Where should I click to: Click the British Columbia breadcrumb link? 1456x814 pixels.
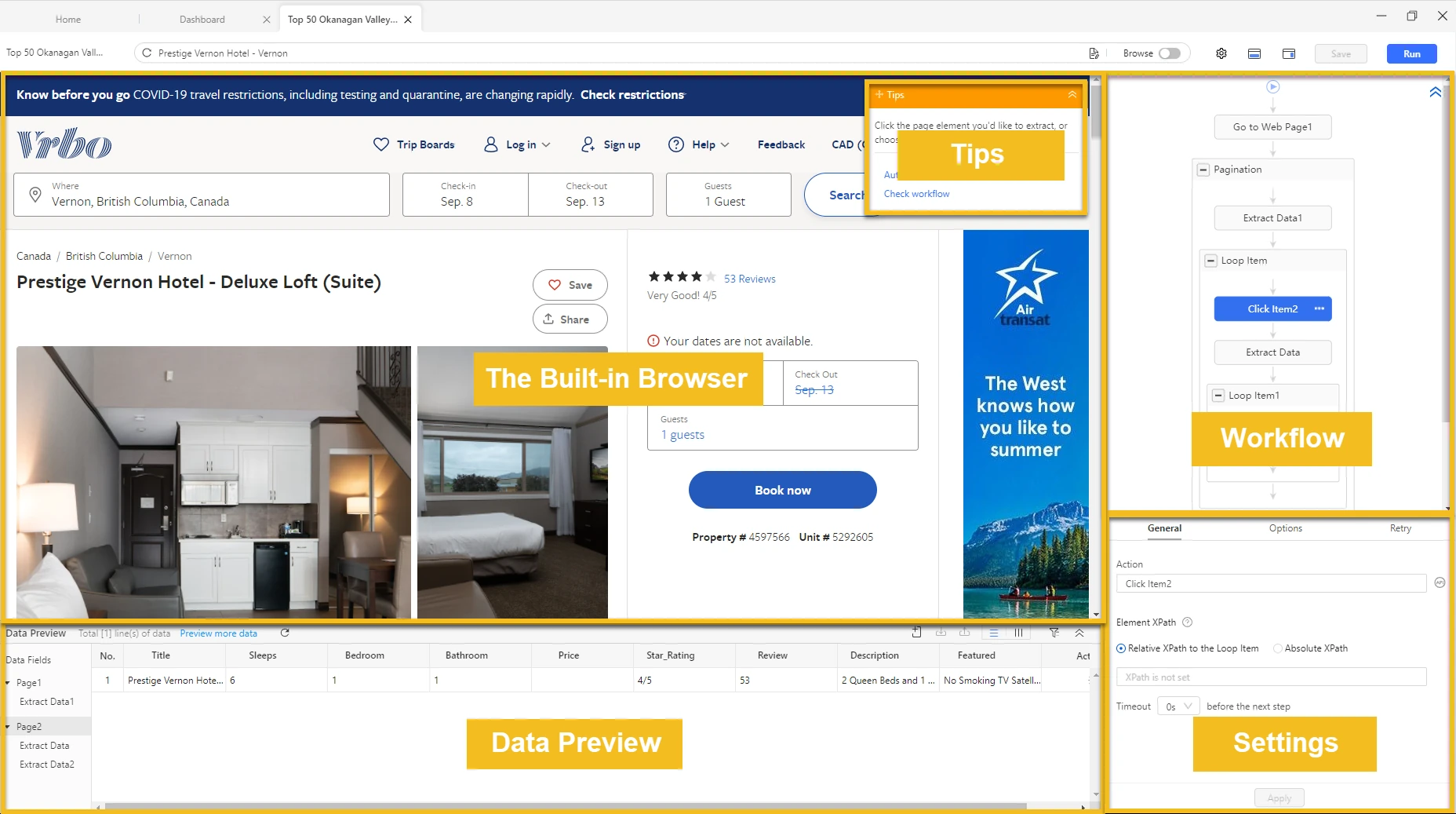pyautogui.click(x=104, y=256)
